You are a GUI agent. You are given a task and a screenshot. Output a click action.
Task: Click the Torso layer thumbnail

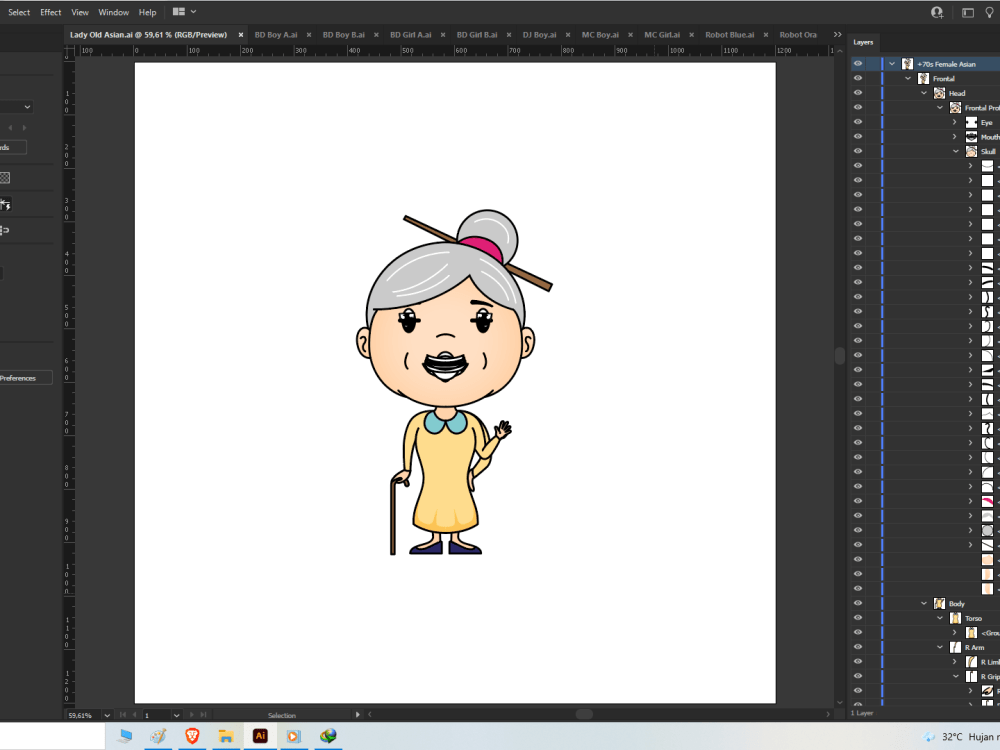(x=955, y=618)
